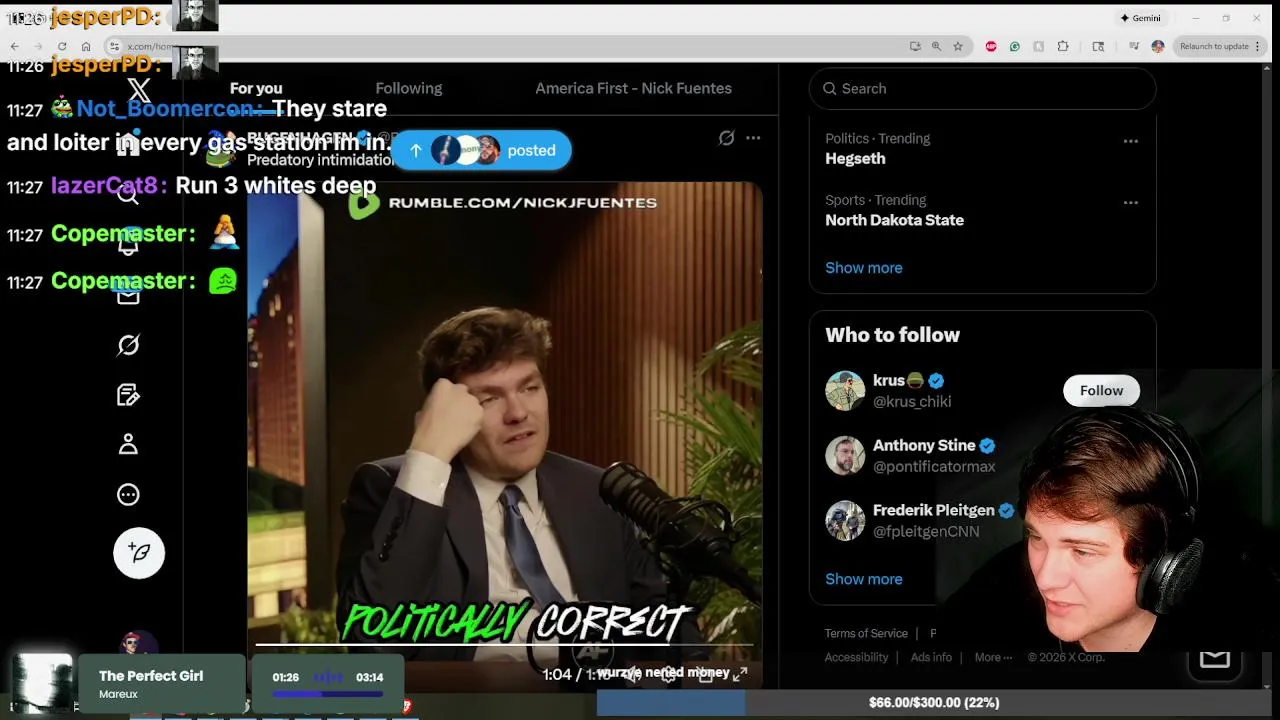This screenshot has height=720, width=1280.
Task: Open the sidebar icon between Grok and Profile
Action: point(128,395)
